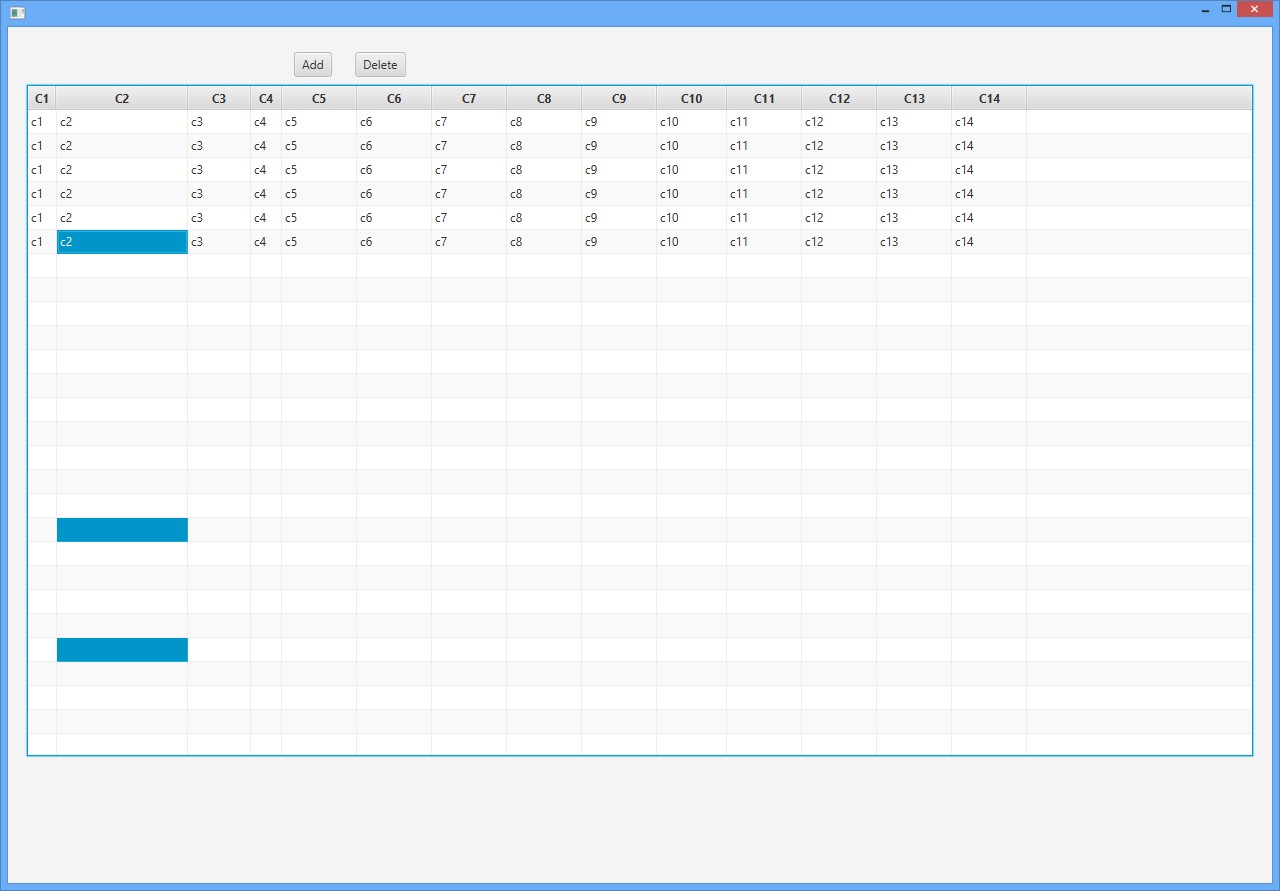Screen dimensions: 1280x891
Task: Select the highlighted c2 cell with text
Action: click(x=122, y=242)
